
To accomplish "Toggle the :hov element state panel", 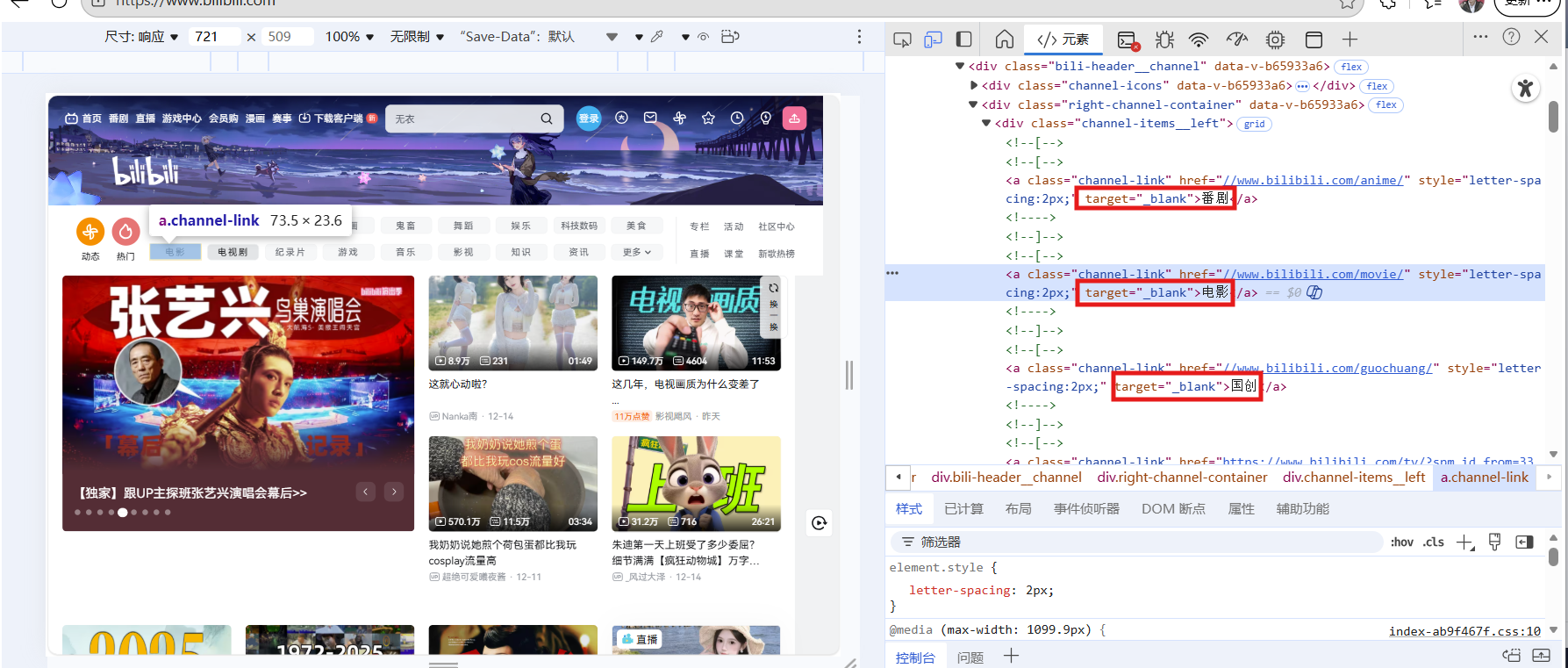I will [1402, 542].
